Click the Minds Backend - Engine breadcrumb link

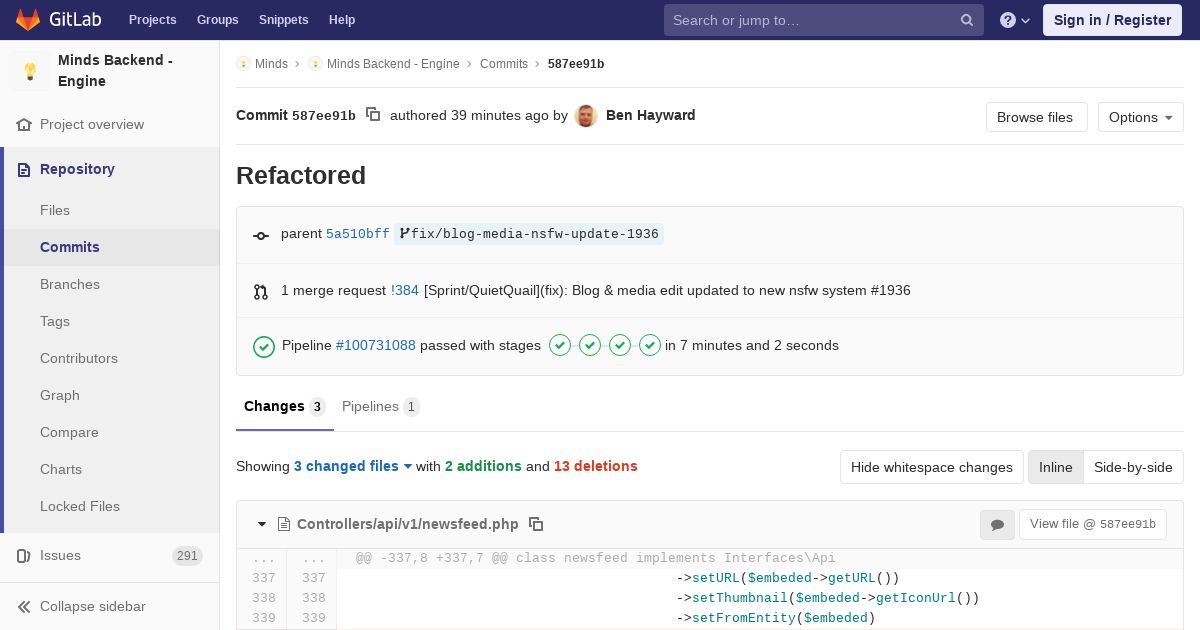coord(393,64)
